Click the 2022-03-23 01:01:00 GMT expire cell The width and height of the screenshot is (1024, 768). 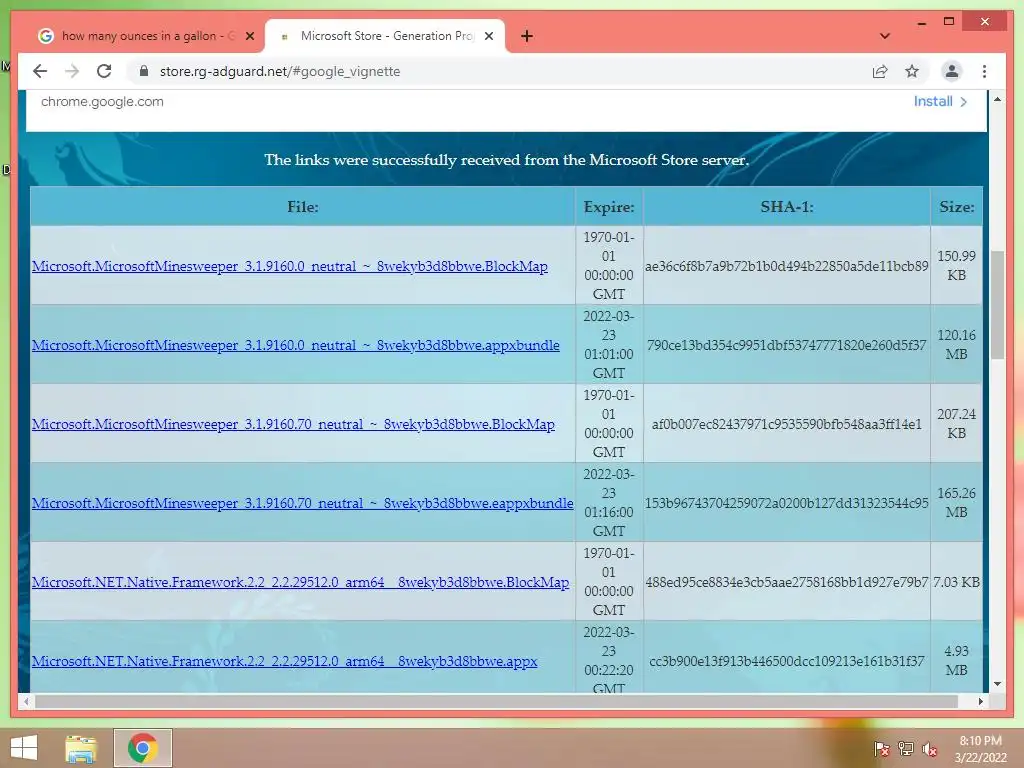[x=609, y=344]
